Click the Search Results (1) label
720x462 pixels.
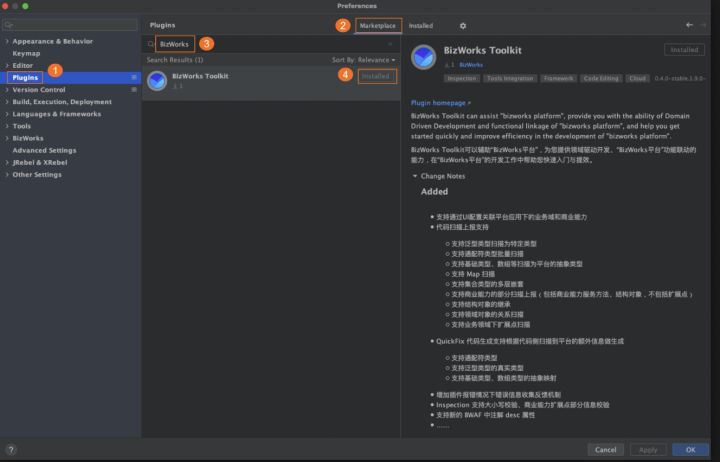tap(174, 60)
